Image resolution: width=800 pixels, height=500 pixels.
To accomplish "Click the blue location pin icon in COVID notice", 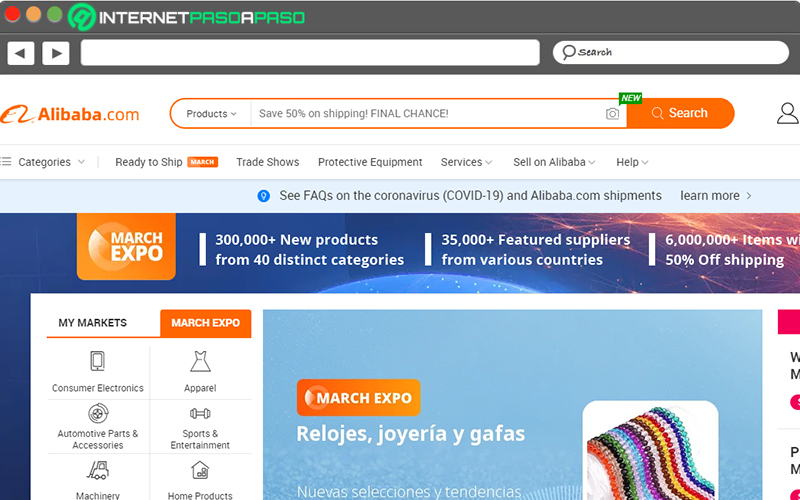I will click(x=264, y=196).
